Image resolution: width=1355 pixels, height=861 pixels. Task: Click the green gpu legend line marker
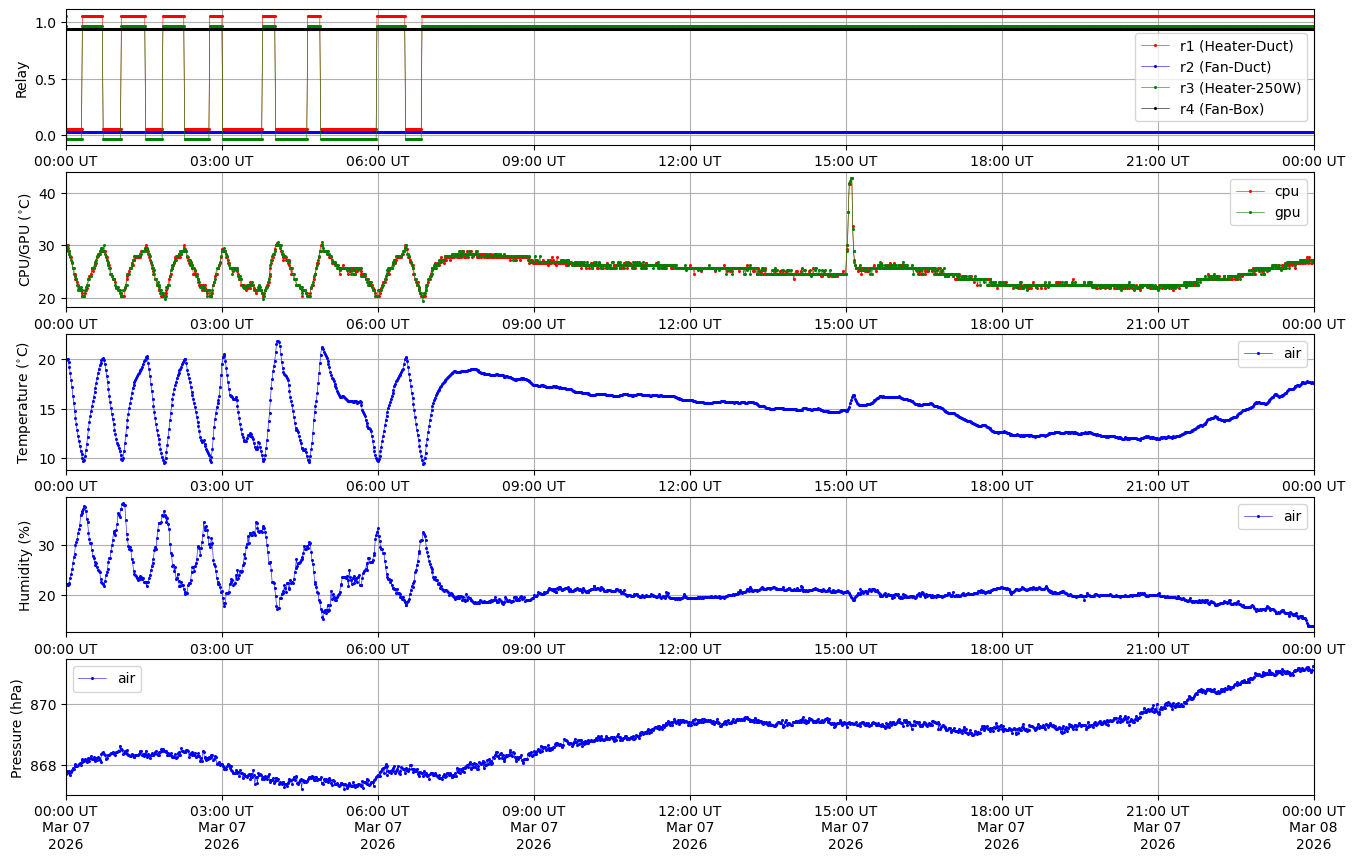1250,212
